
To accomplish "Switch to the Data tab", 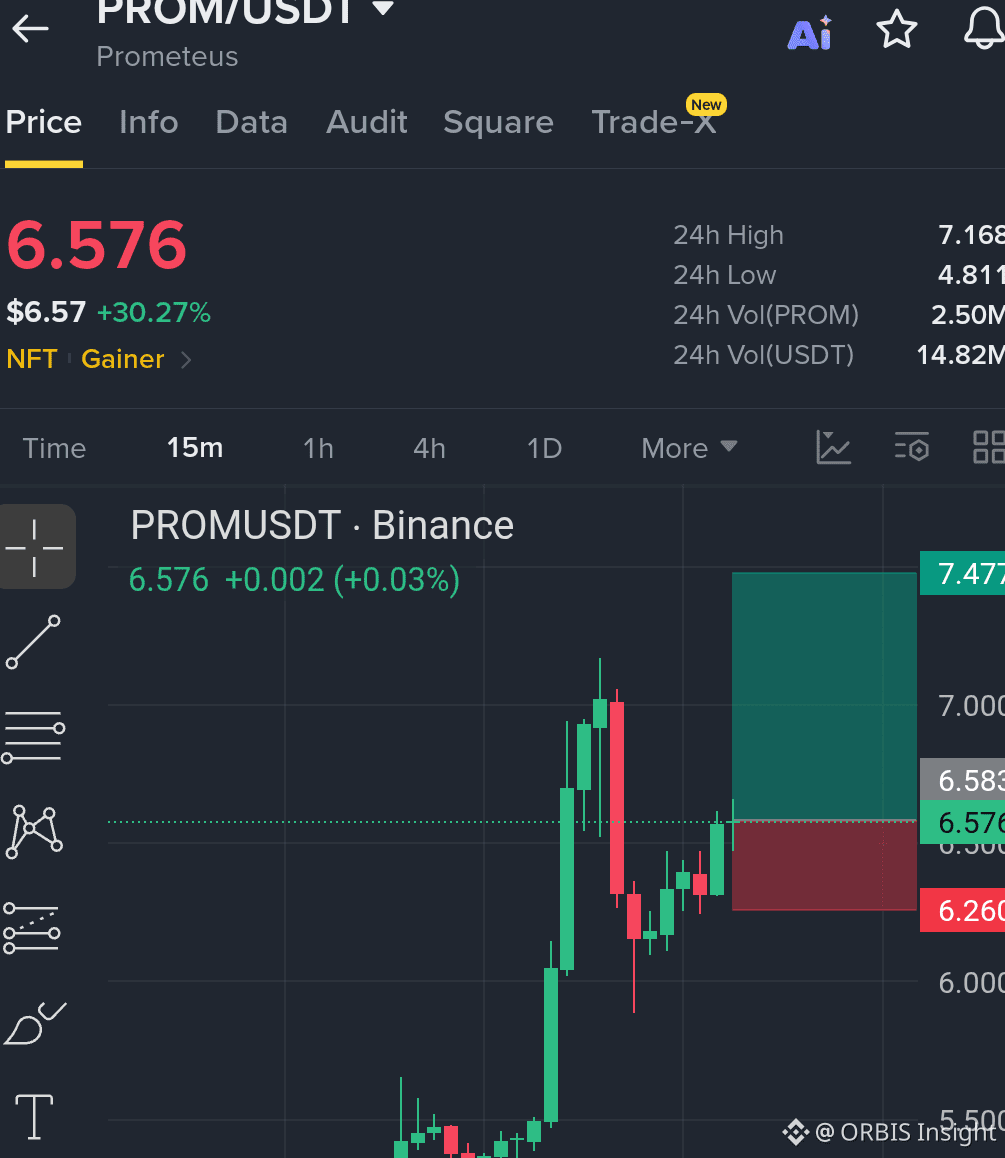I will point(251,122).
